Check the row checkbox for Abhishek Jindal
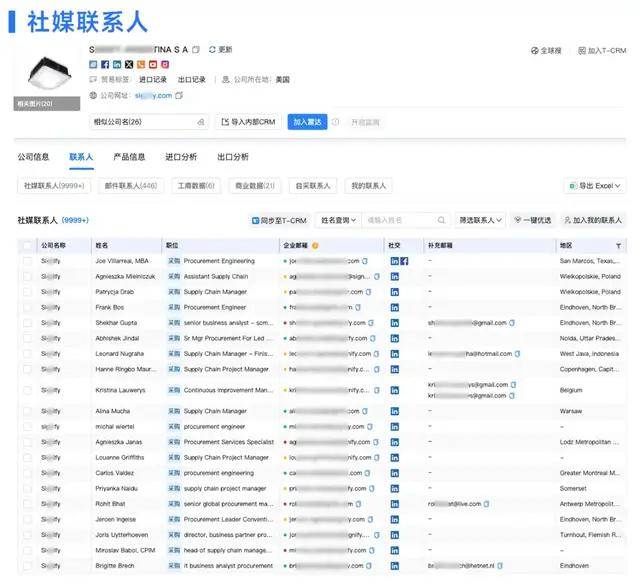The image size is (640, 583). point(27,338)
